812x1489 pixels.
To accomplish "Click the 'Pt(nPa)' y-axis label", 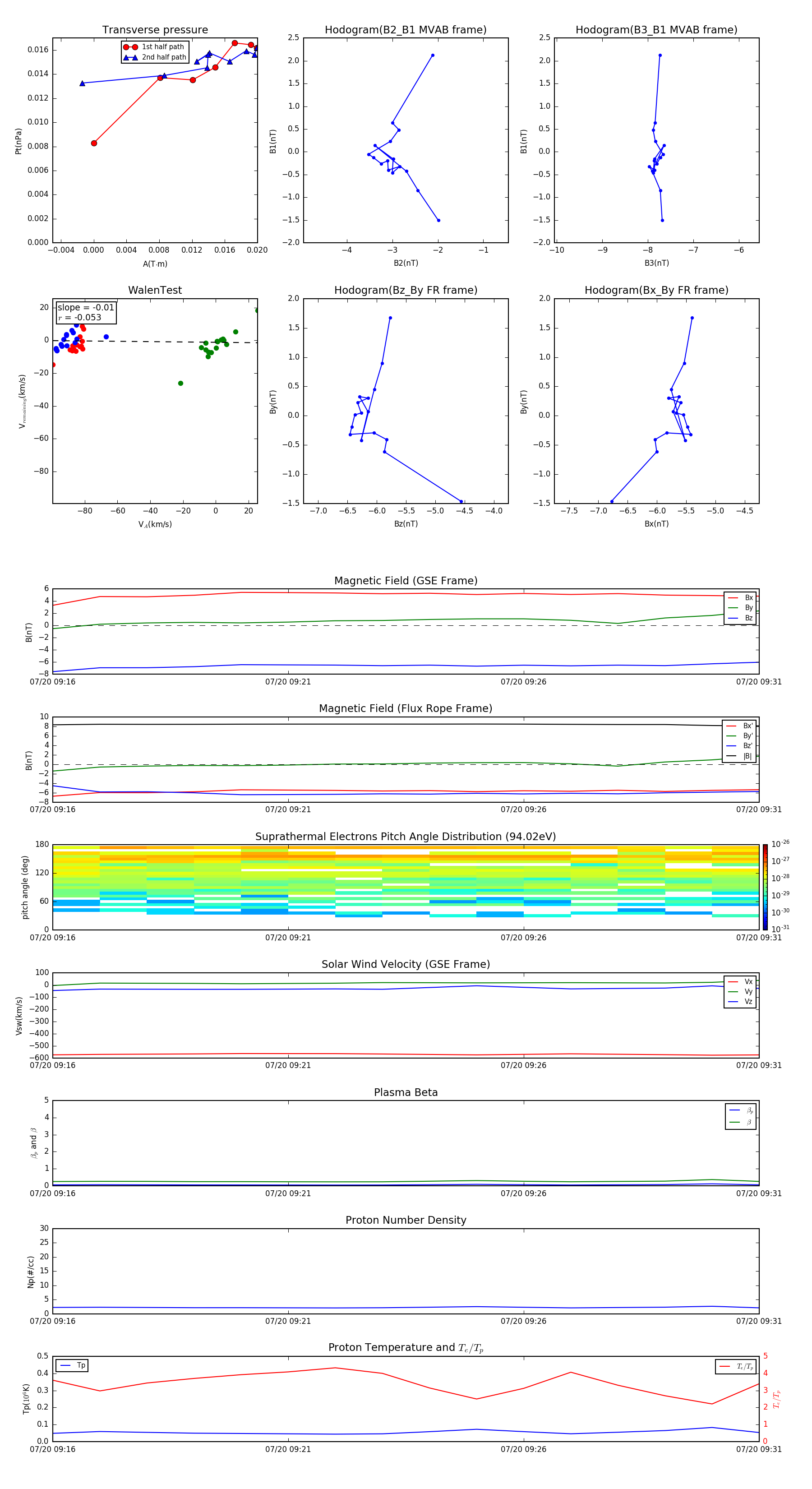I will click(x=18, y=141).
